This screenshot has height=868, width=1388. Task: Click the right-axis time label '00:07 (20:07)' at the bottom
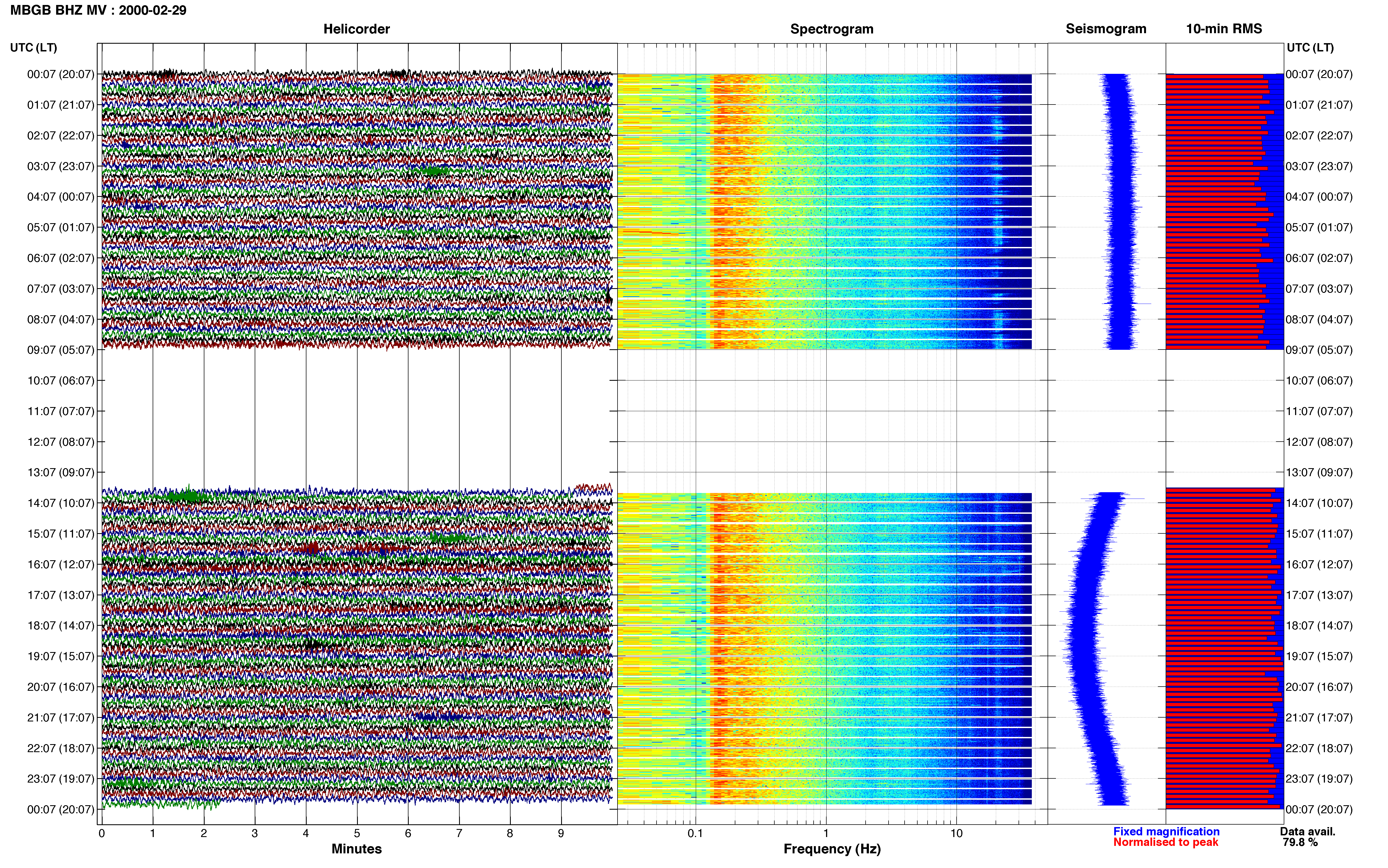click(x=1319, y=809)
